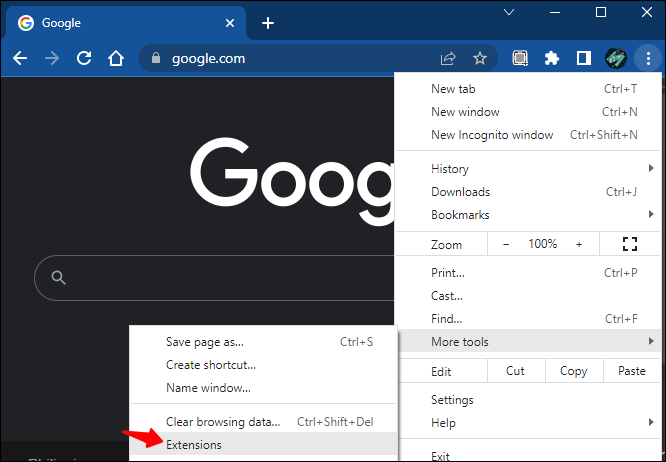Open the home page icon
The image size is (666, 462).
116,58
